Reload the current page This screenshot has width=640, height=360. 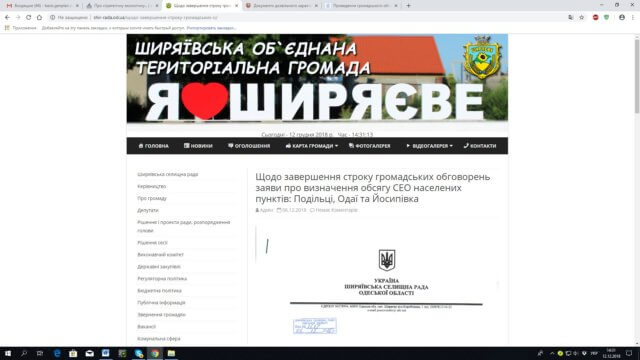[29, 18]
